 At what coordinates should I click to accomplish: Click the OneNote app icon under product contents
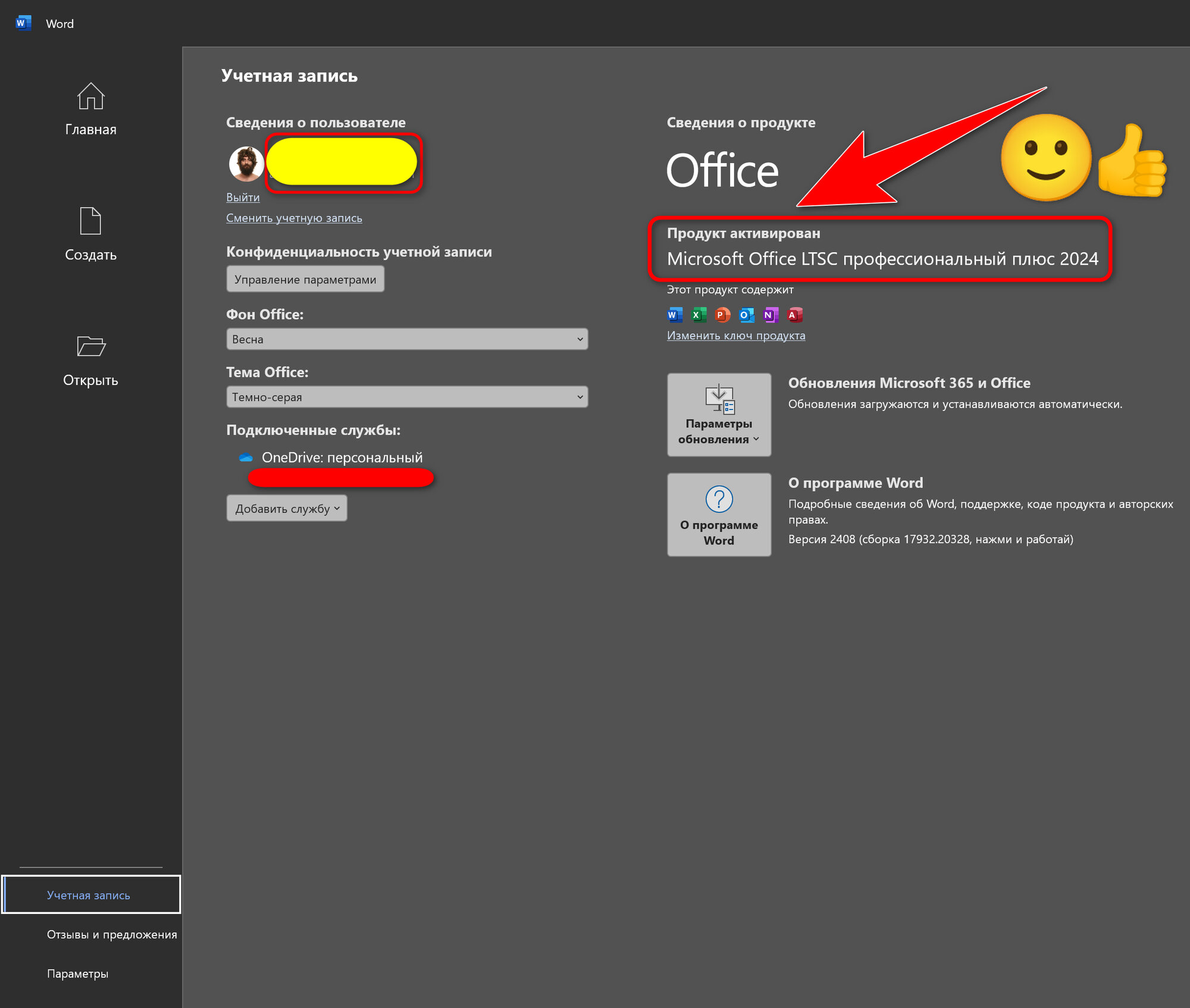point(771,315)
